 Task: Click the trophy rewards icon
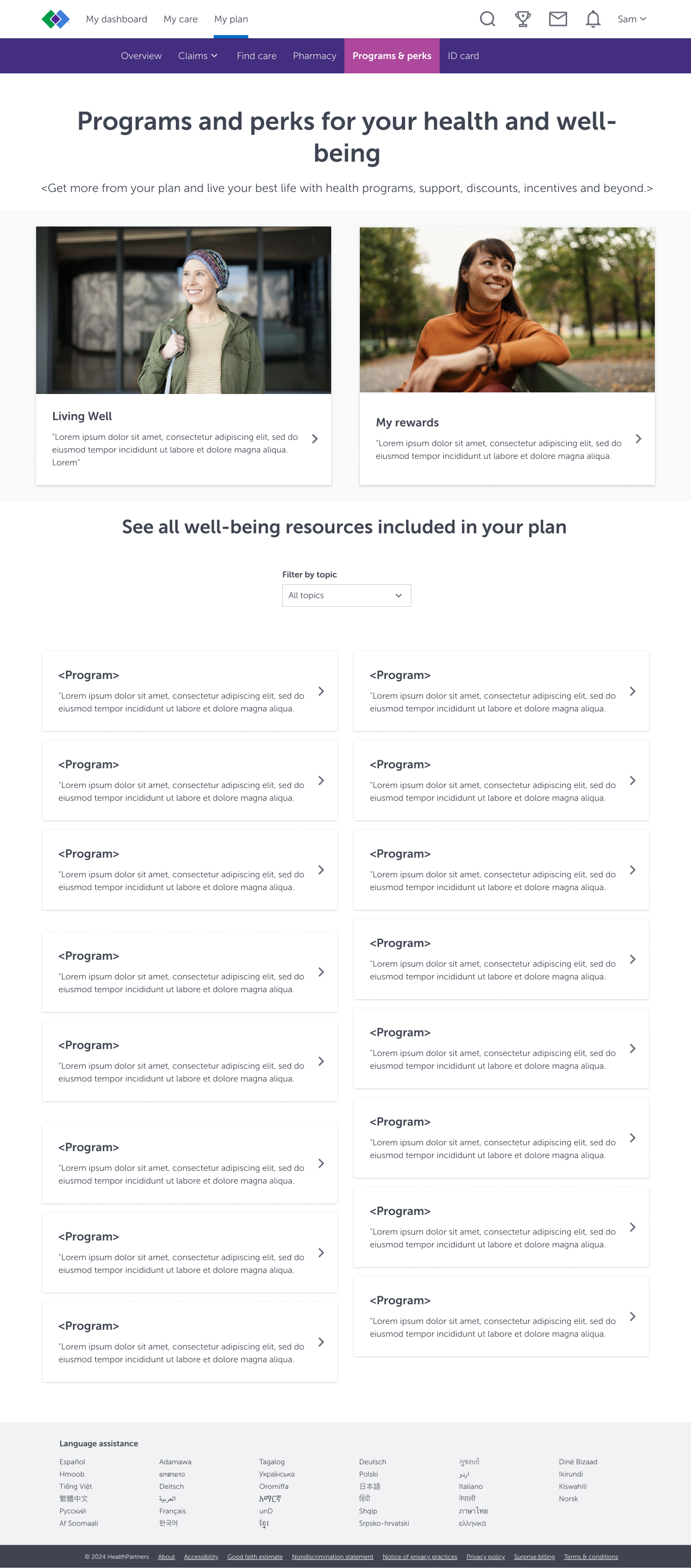pyautogui.click(x=523, y=19)
